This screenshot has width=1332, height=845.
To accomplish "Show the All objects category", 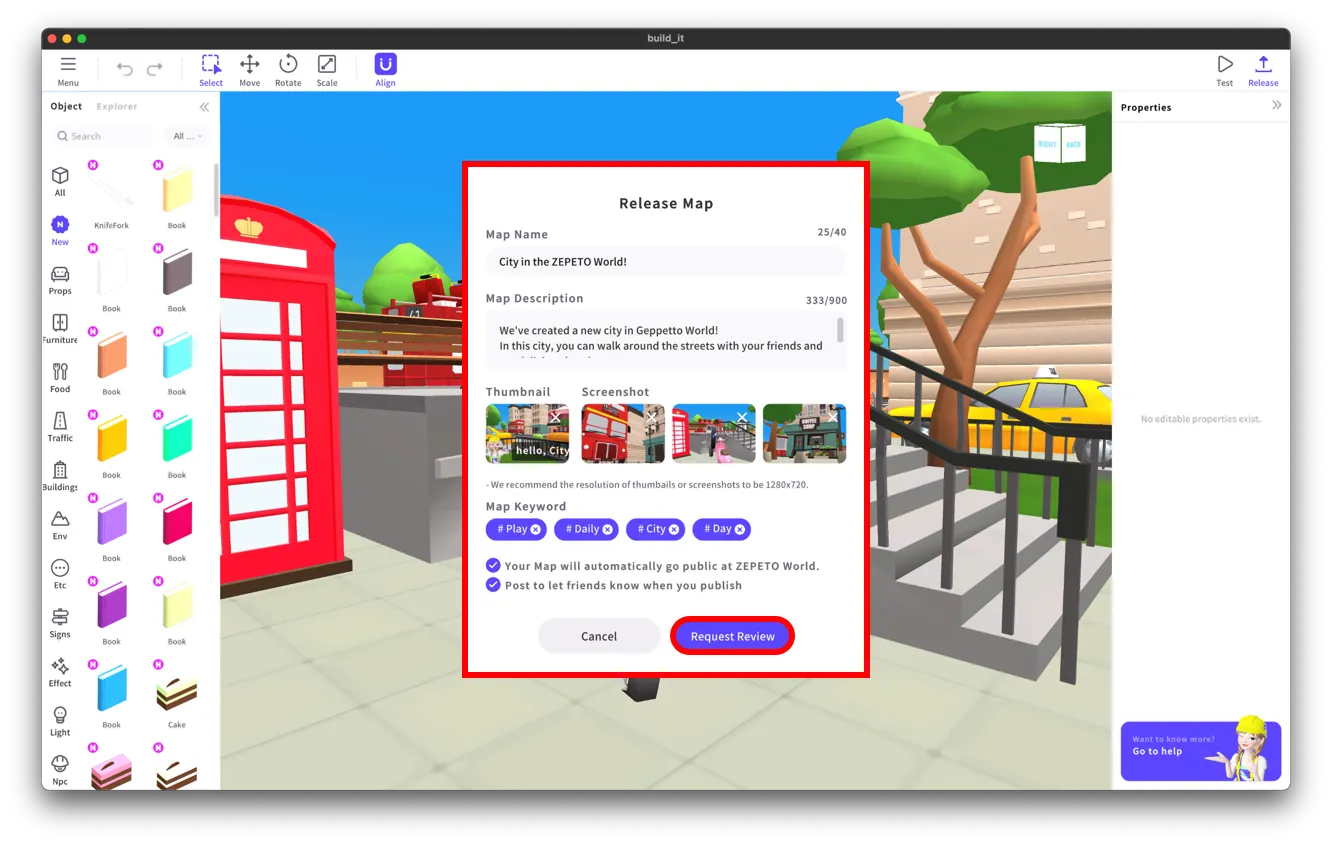I will point(60,181).
